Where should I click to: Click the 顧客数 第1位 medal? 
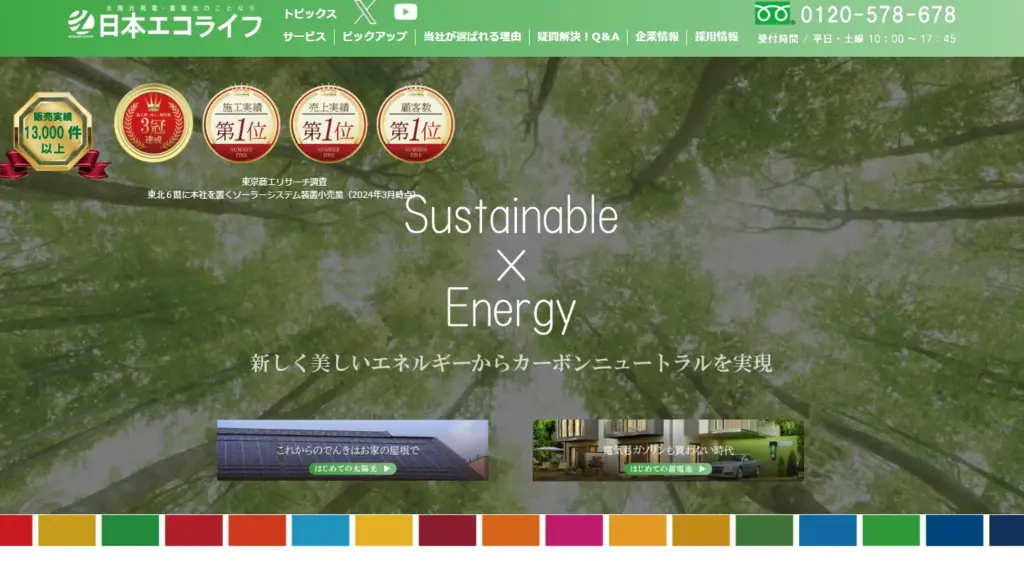[415, 124]
